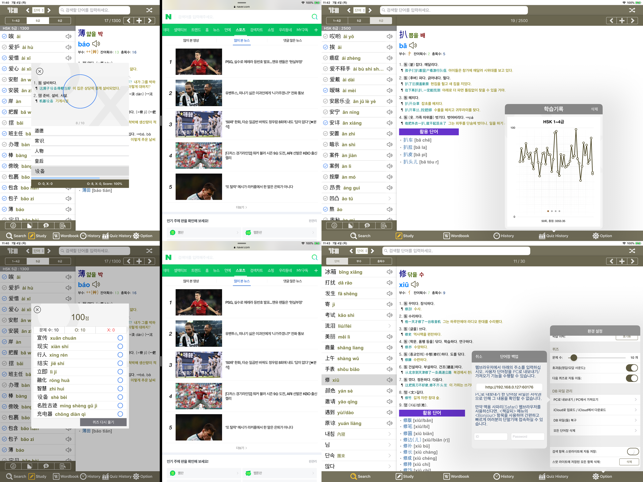The image size is (643, 482).
Task: Adjust the font size slider in settings popover
Action: pyautogui.click(x=574, y=357)
